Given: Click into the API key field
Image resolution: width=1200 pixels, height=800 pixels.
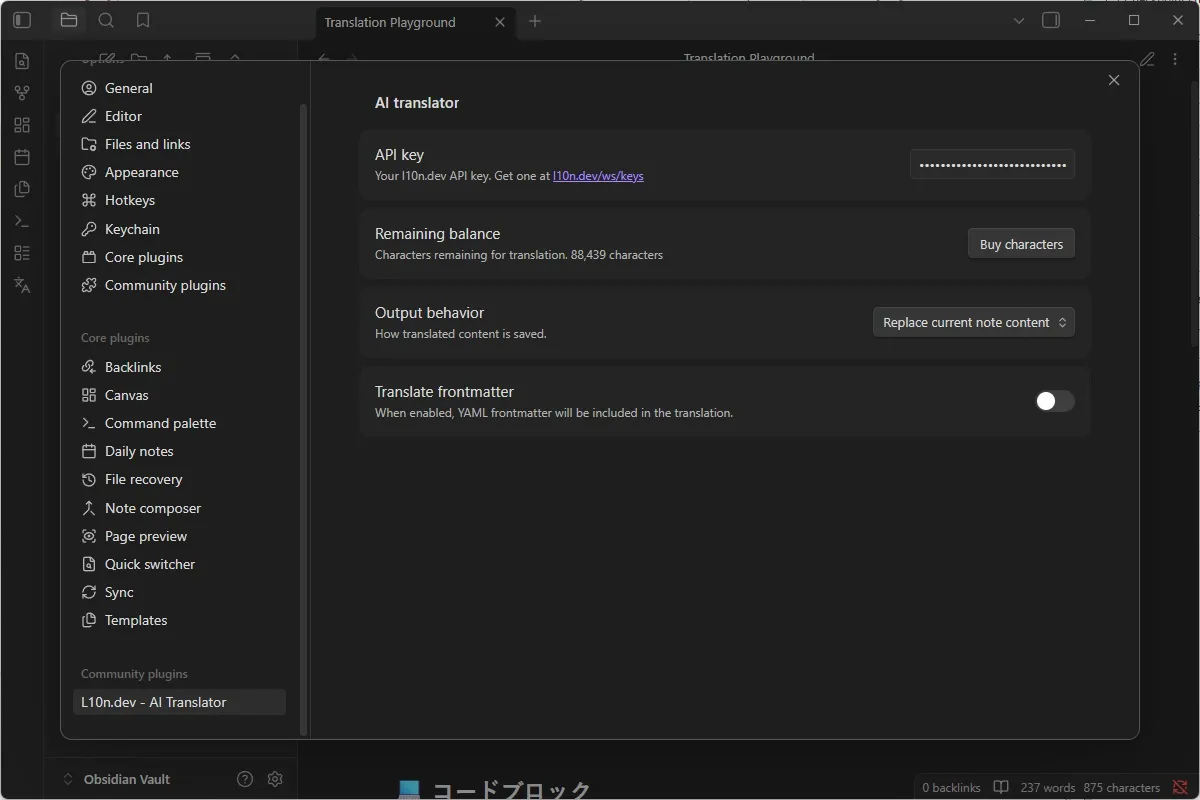Looking at the screenshot, I should (x=992, y=164).
